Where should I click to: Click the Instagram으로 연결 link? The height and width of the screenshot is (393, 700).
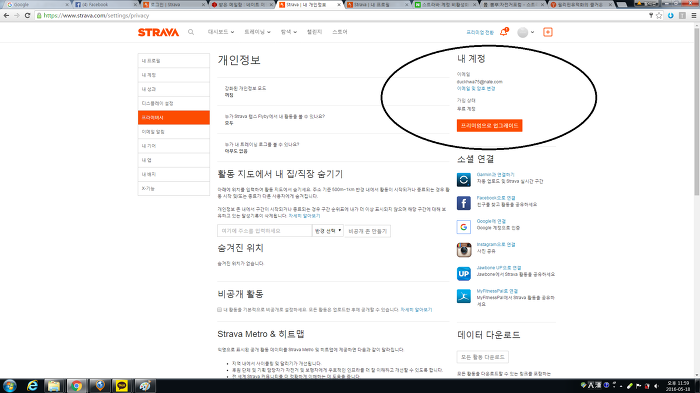click(x=496, y=244)
